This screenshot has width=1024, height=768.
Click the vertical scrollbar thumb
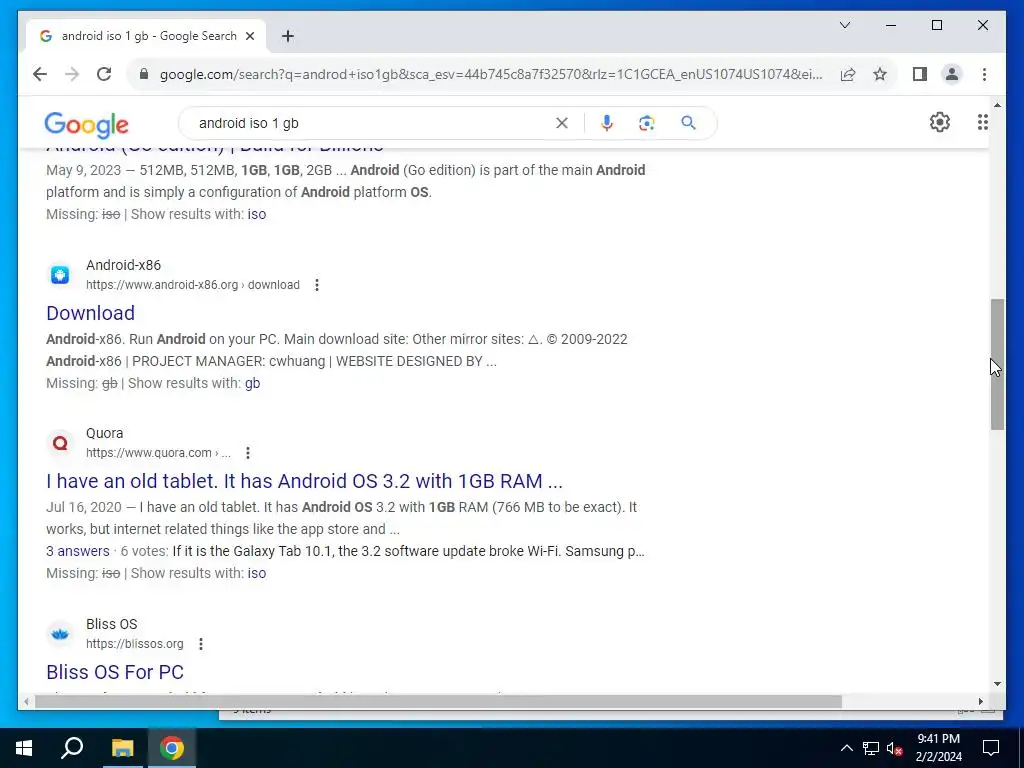point(997,364)
